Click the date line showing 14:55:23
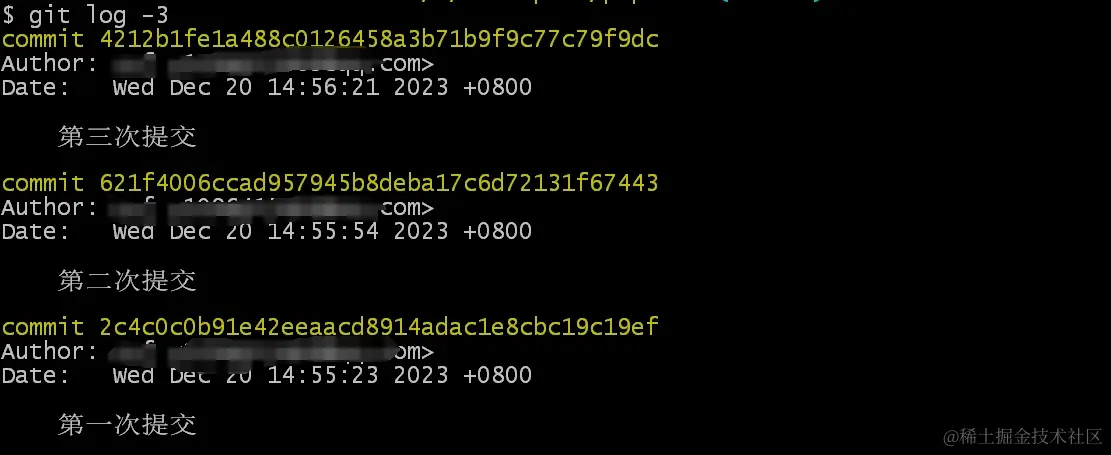This screenshot has width=1111, height=455. (x=266, y=375)
